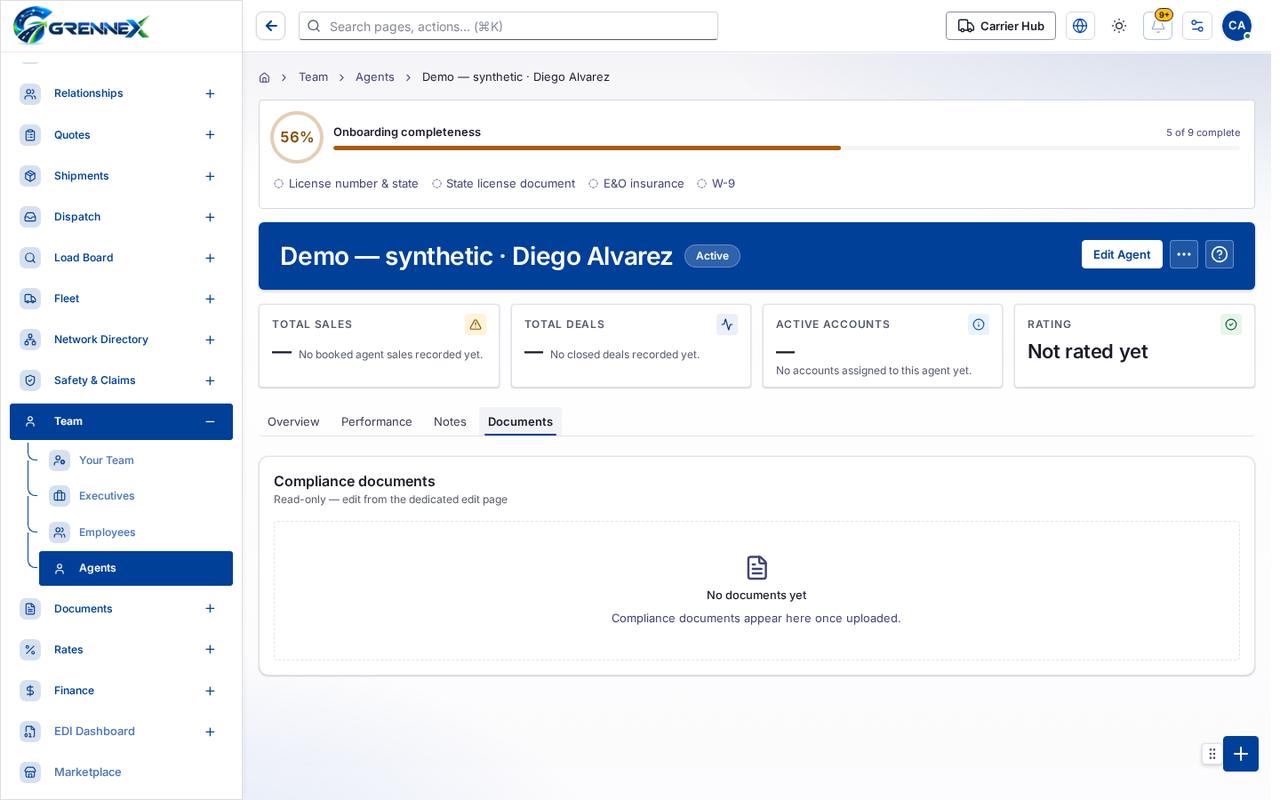Click the home breadcrumb icon

(x=264, y=77)
